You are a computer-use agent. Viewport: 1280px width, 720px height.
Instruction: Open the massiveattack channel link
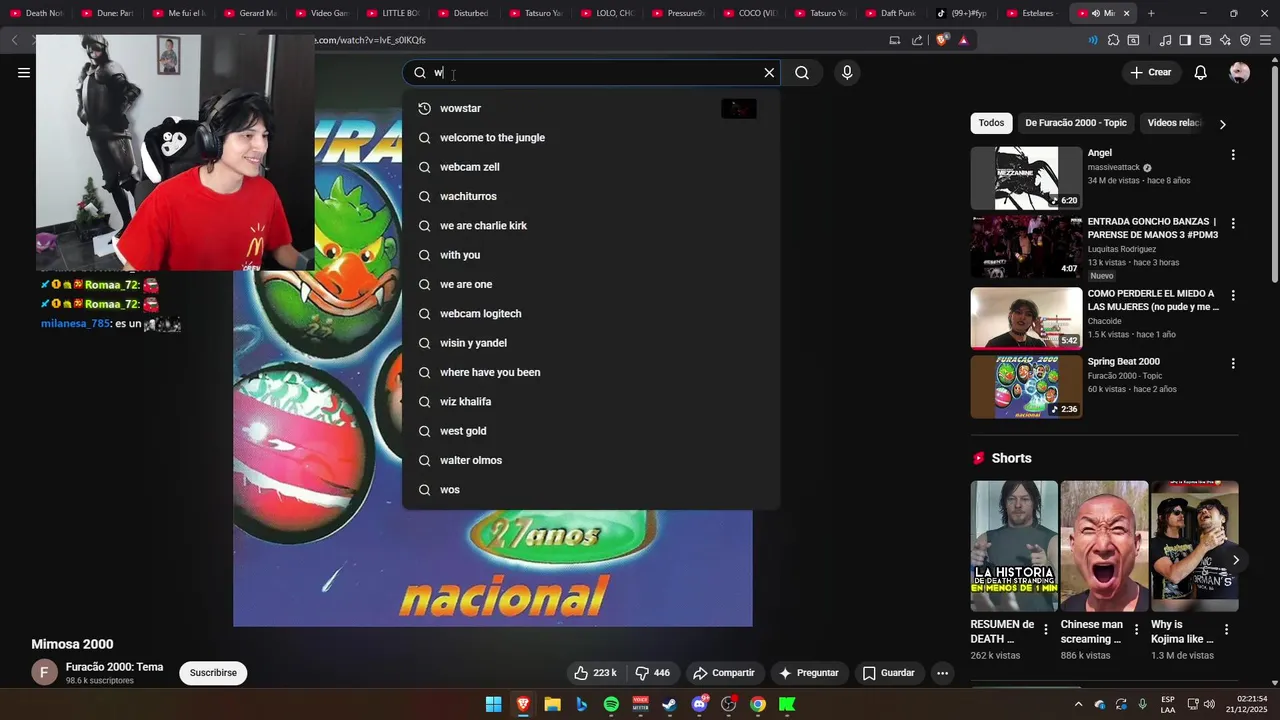(1114, 168)
